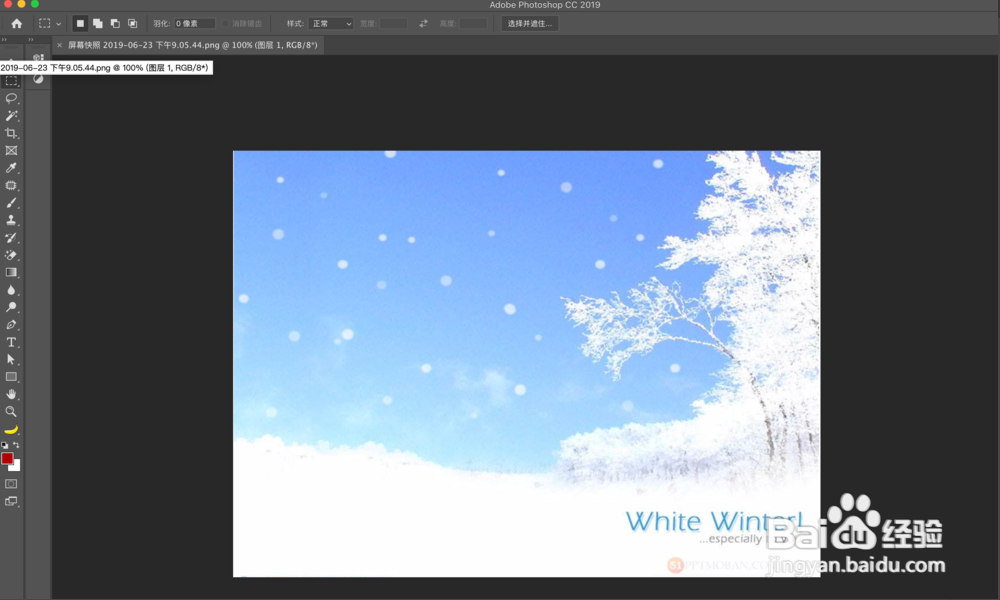Toggle Quick Mask mode

(x=11, y=484)
